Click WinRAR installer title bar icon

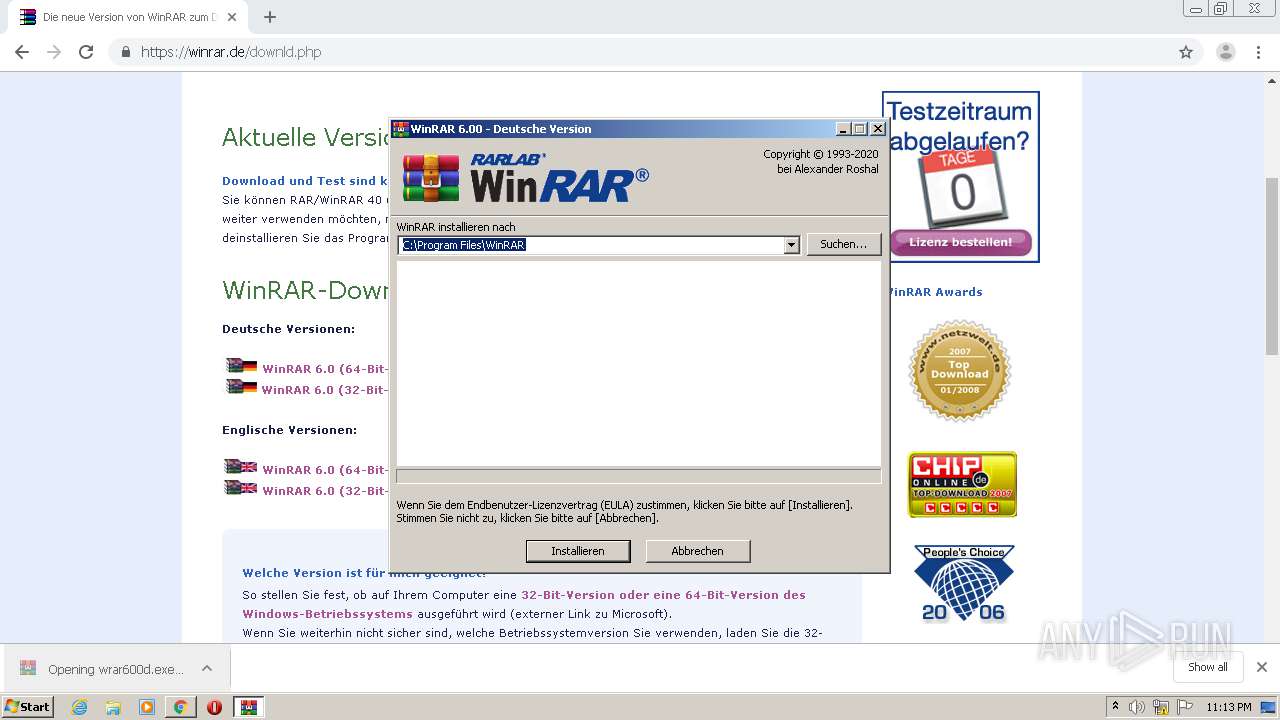[401, 129]
